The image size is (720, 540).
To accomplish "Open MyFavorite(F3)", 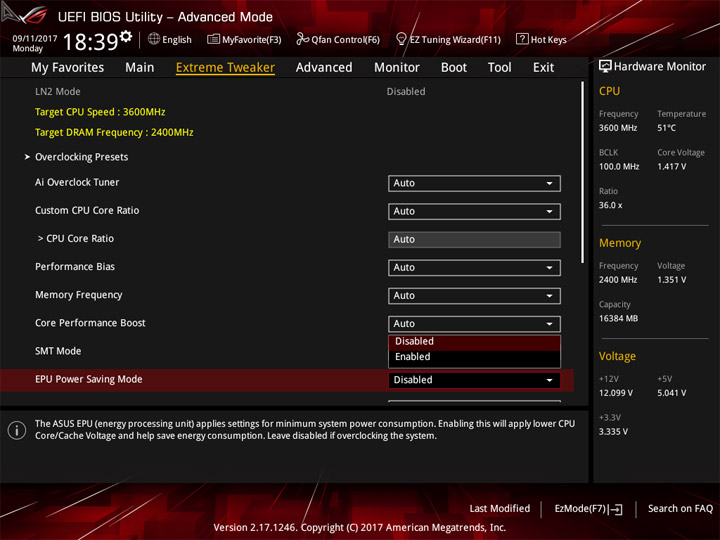I will point(244,39).
